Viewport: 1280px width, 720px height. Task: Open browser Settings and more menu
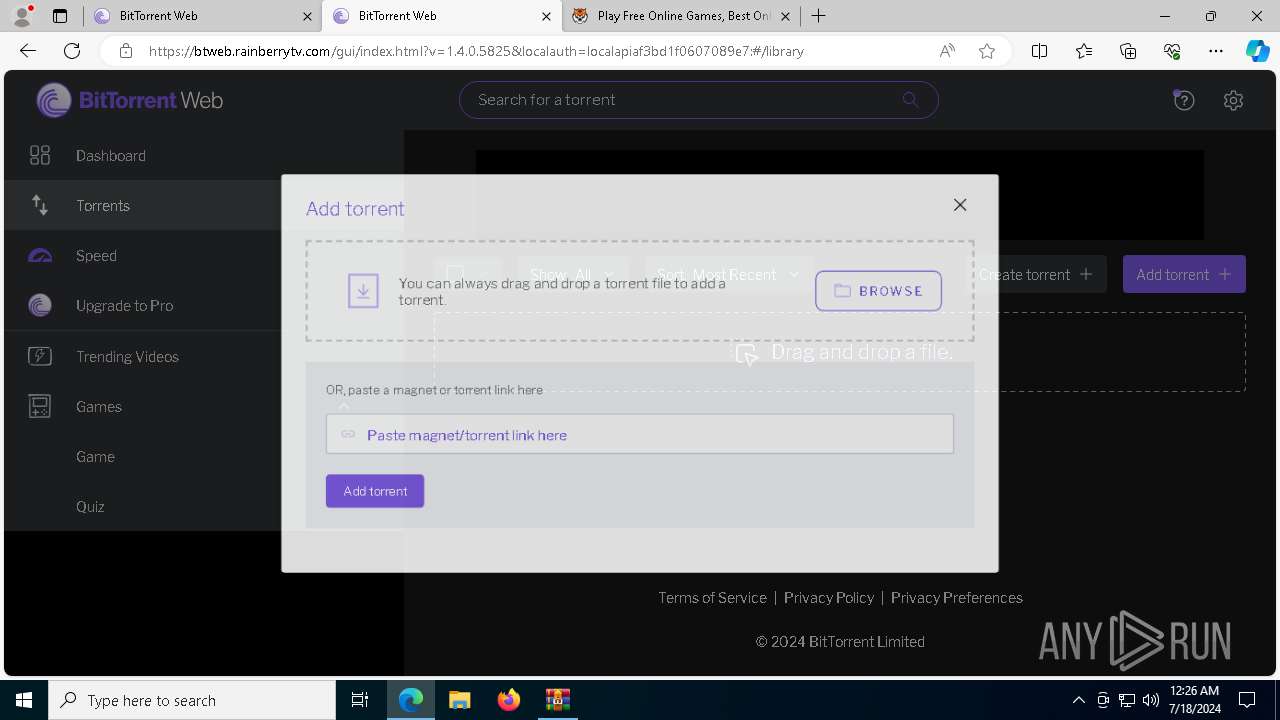1216,51
